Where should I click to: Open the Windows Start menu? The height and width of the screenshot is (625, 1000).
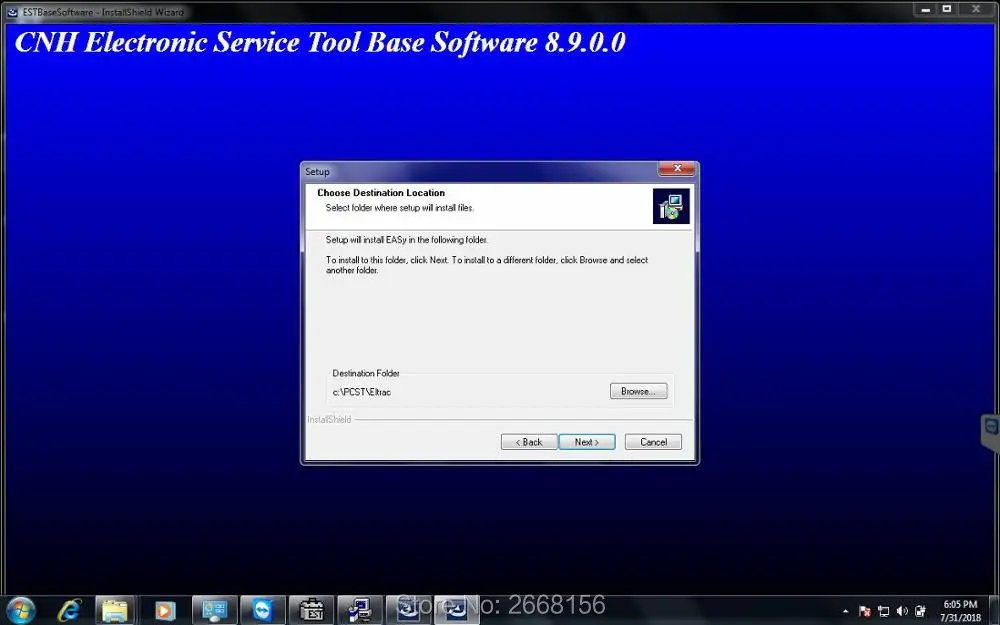tap(20, 610)
